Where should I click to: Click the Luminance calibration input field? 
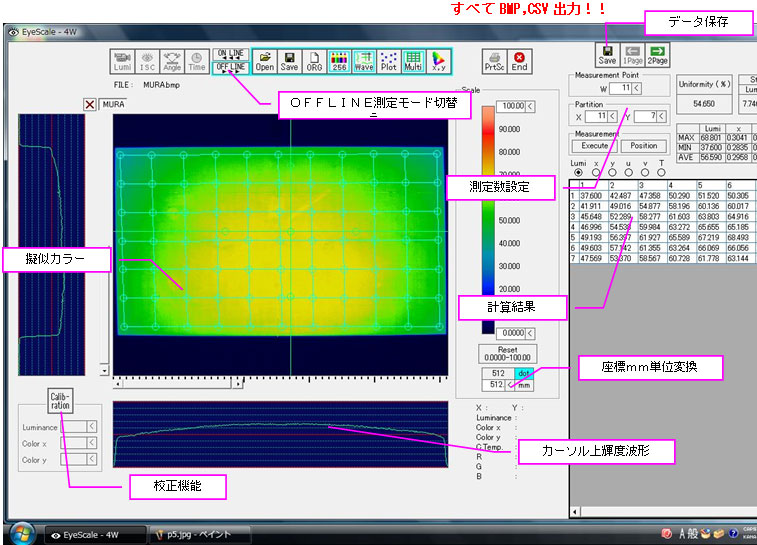(x=74, y=427)
